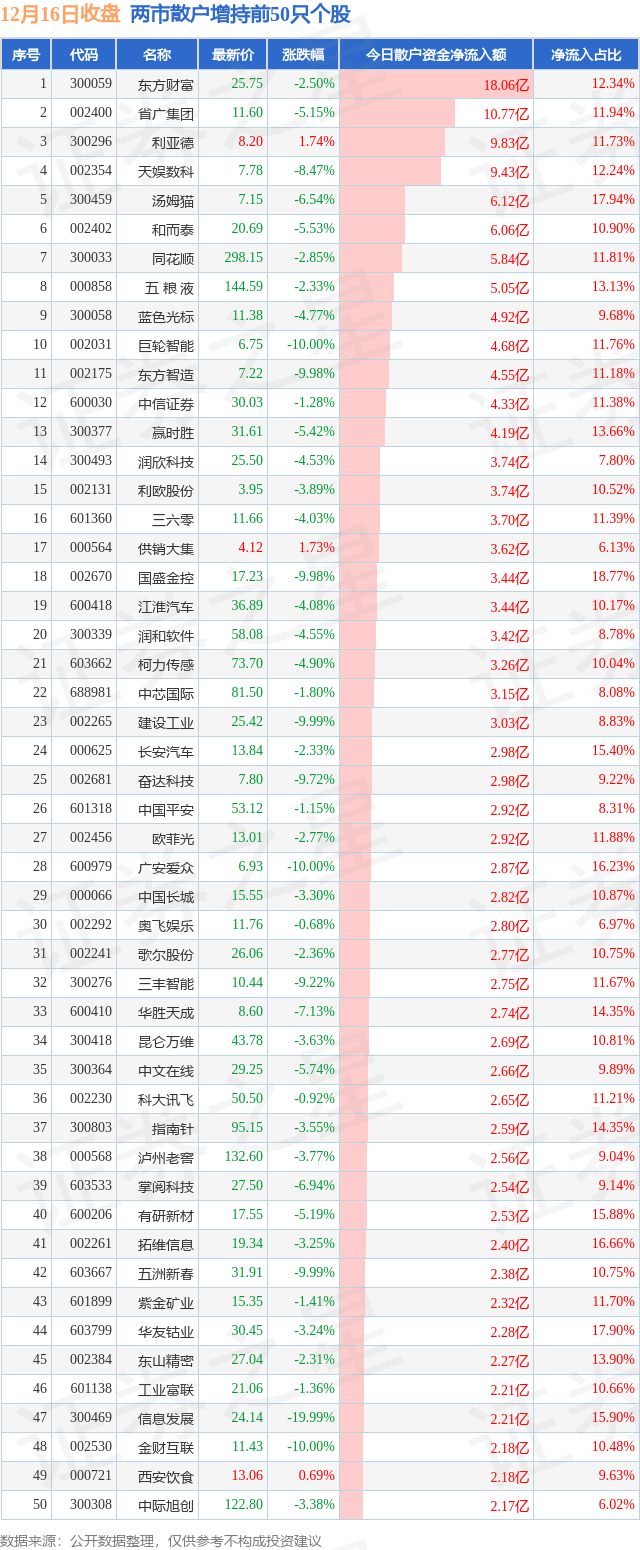This screenshot has width=640, height=1550.
Task: Click the stock name 天娱数科
Action: (166, 171)
